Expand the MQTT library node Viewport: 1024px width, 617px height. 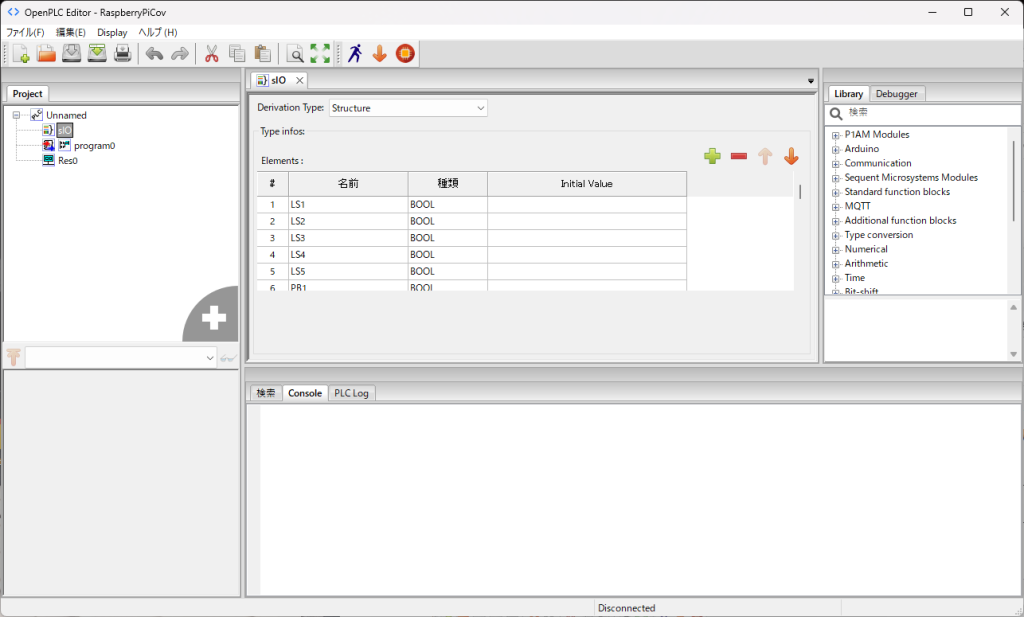pos(835,207)
